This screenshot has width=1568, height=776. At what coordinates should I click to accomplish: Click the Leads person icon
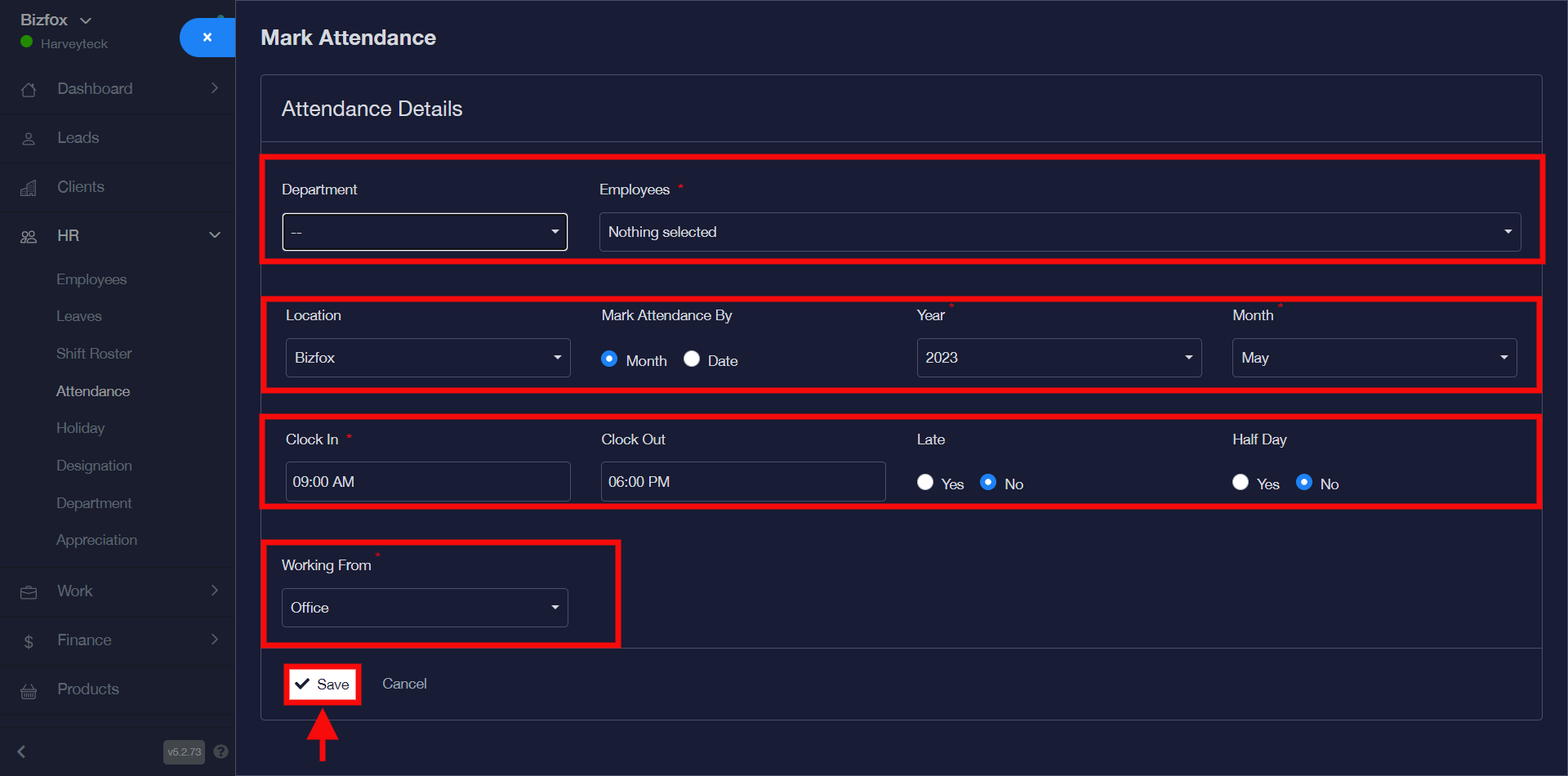click(29, 139)
